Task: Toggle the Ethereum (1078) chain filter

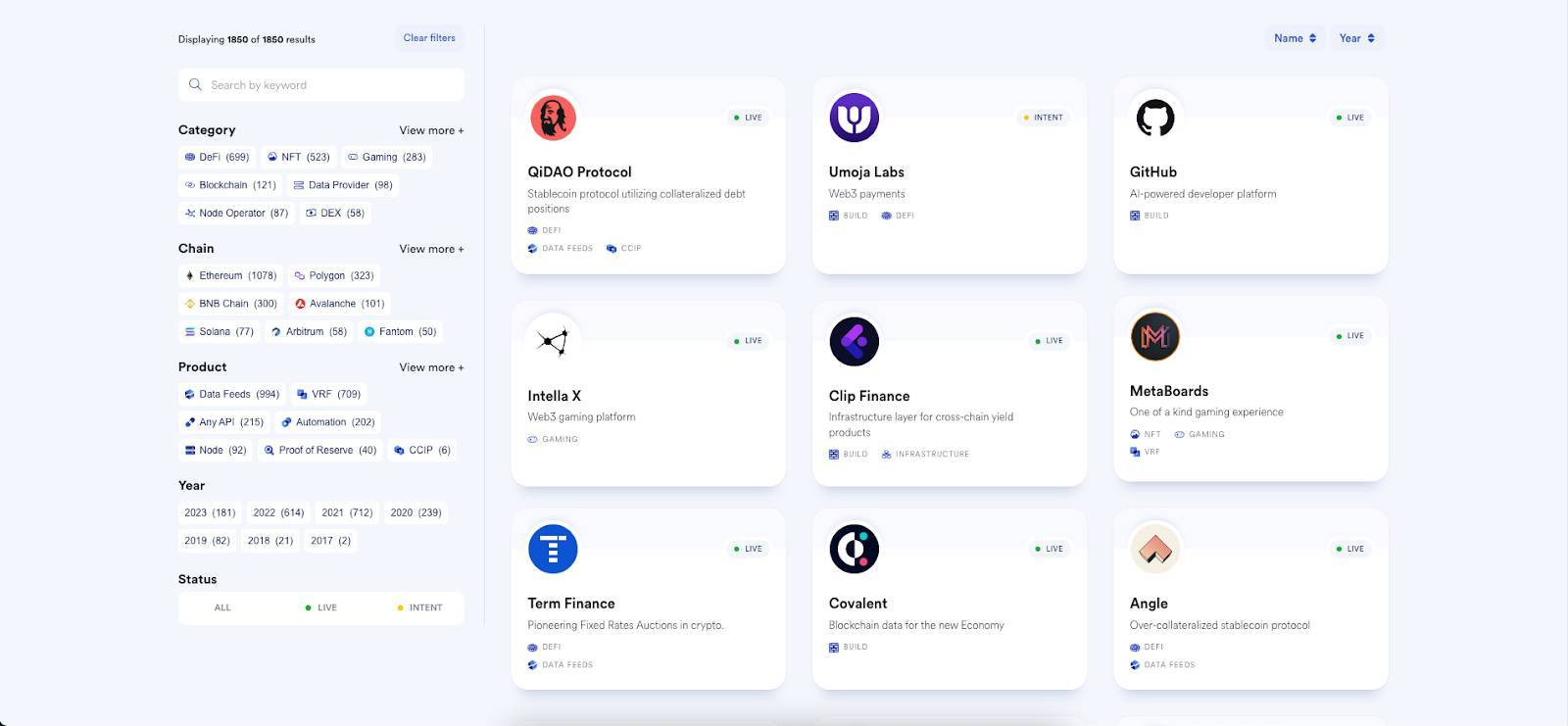Action: (230, 275)
